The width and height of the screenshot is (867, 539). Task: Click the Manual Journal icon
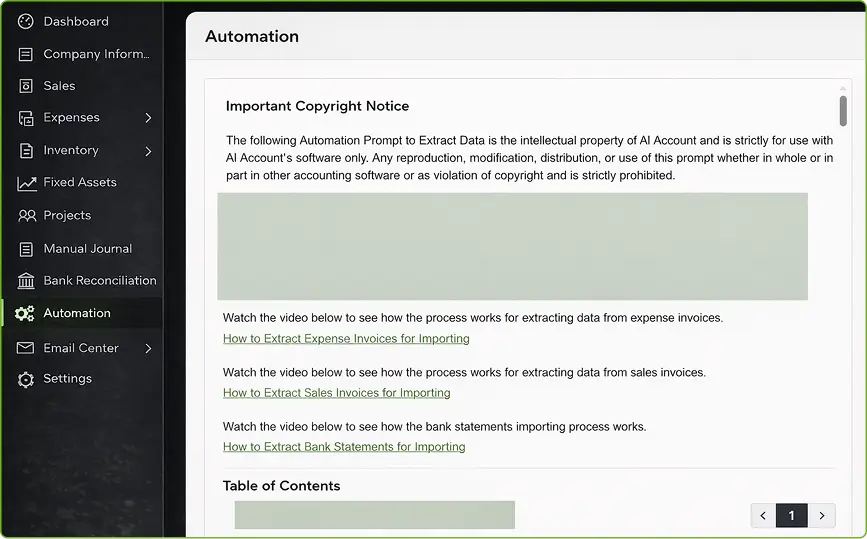(x=26, y=249)
